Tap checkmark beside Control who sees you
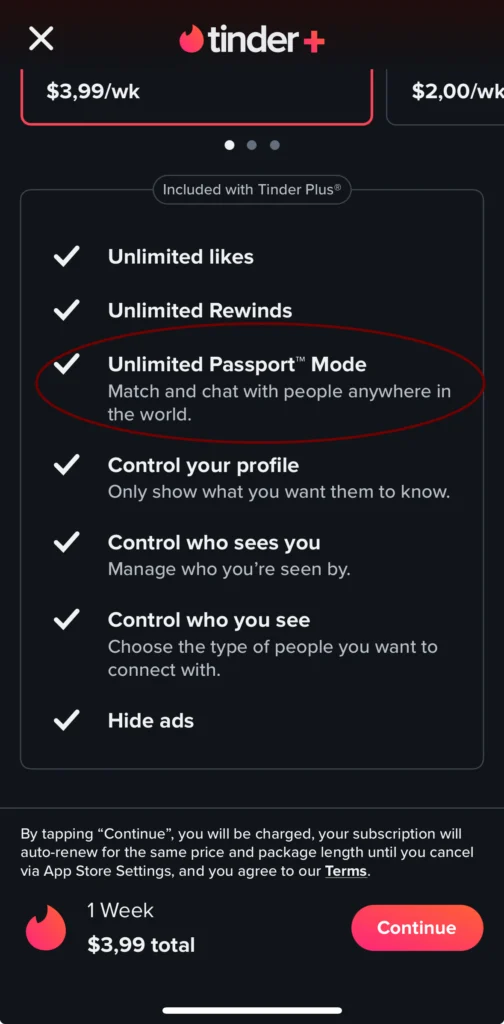The image size is (504, 1024). point(67,542)
